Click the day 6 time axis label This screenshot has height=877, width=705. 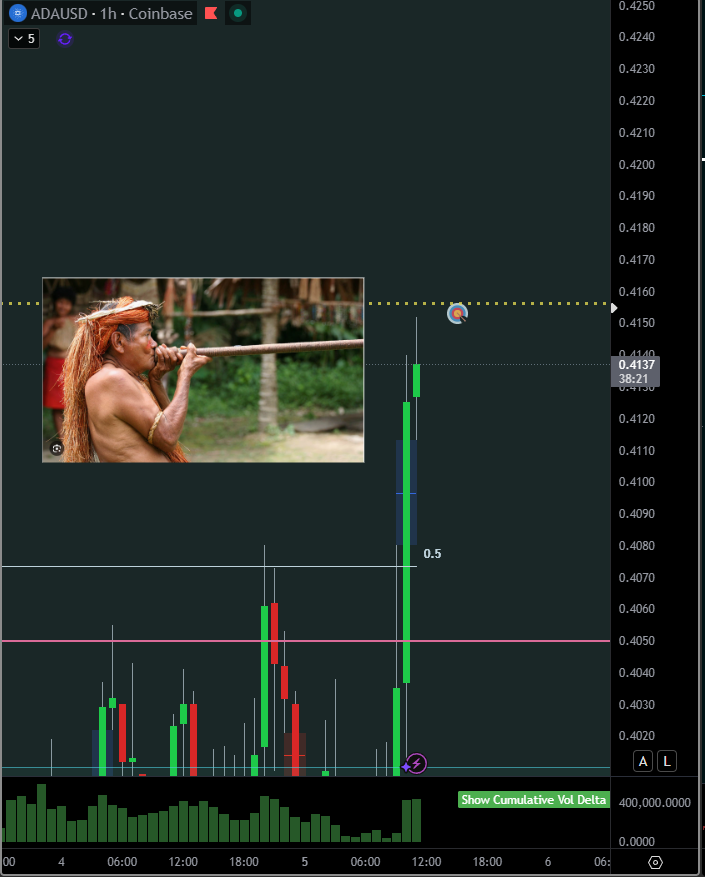(548, 862)
